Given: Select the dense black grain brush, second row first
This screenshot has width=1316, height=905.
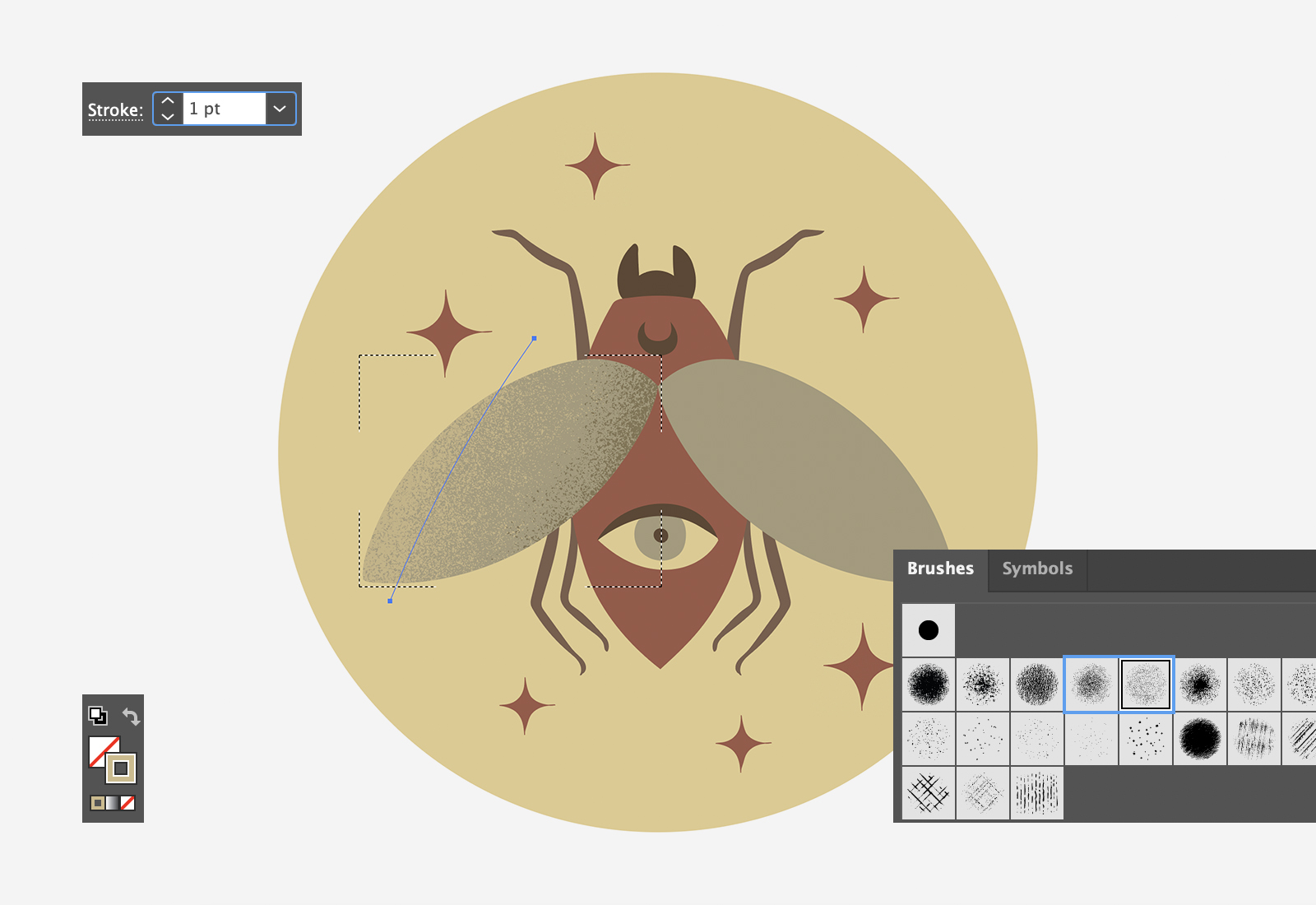Looking at the screenshot, I should tap(929, 685).
